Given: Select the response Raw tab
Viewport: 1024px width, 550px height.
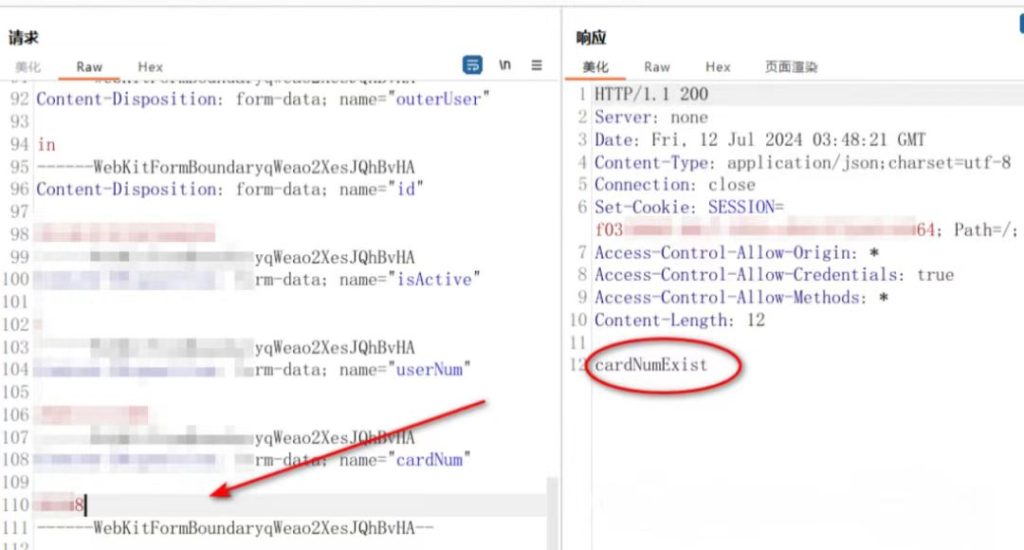Looking at the screenshot, I should click(657, 67).
